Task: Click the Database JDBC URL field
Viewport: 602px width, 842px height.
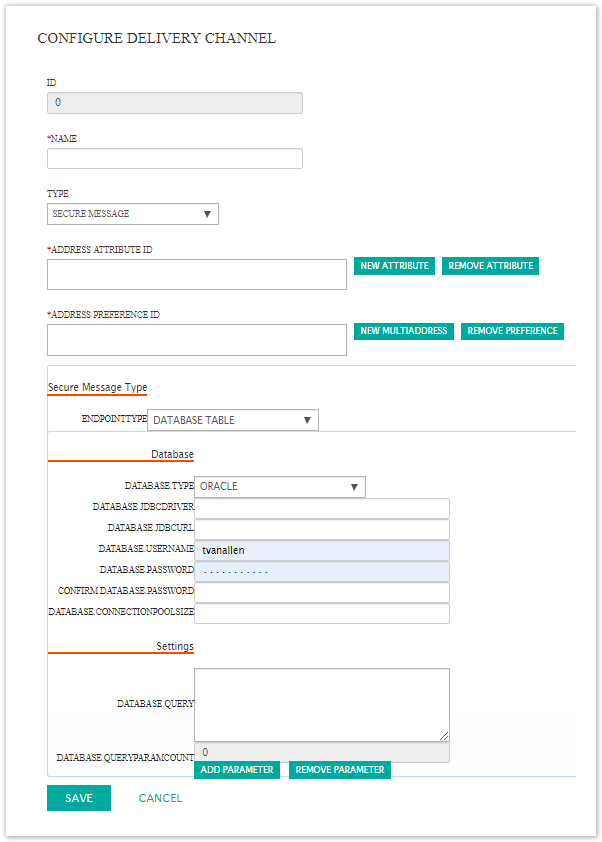Action: [321, 529]
